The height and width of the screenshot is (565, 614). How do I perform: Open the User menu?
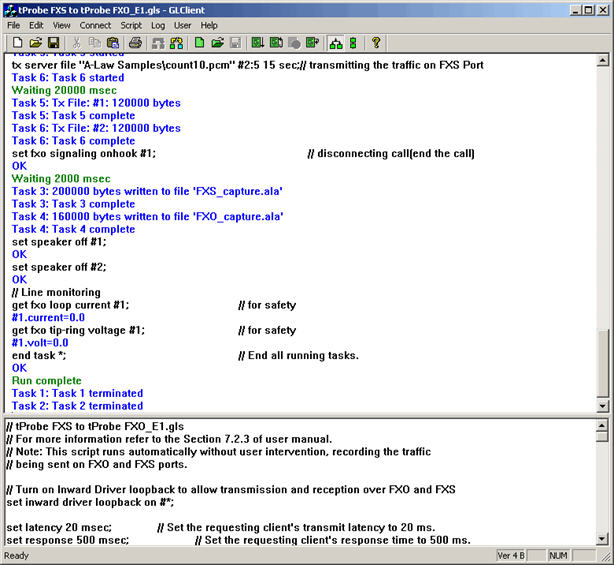pos(183,25)
